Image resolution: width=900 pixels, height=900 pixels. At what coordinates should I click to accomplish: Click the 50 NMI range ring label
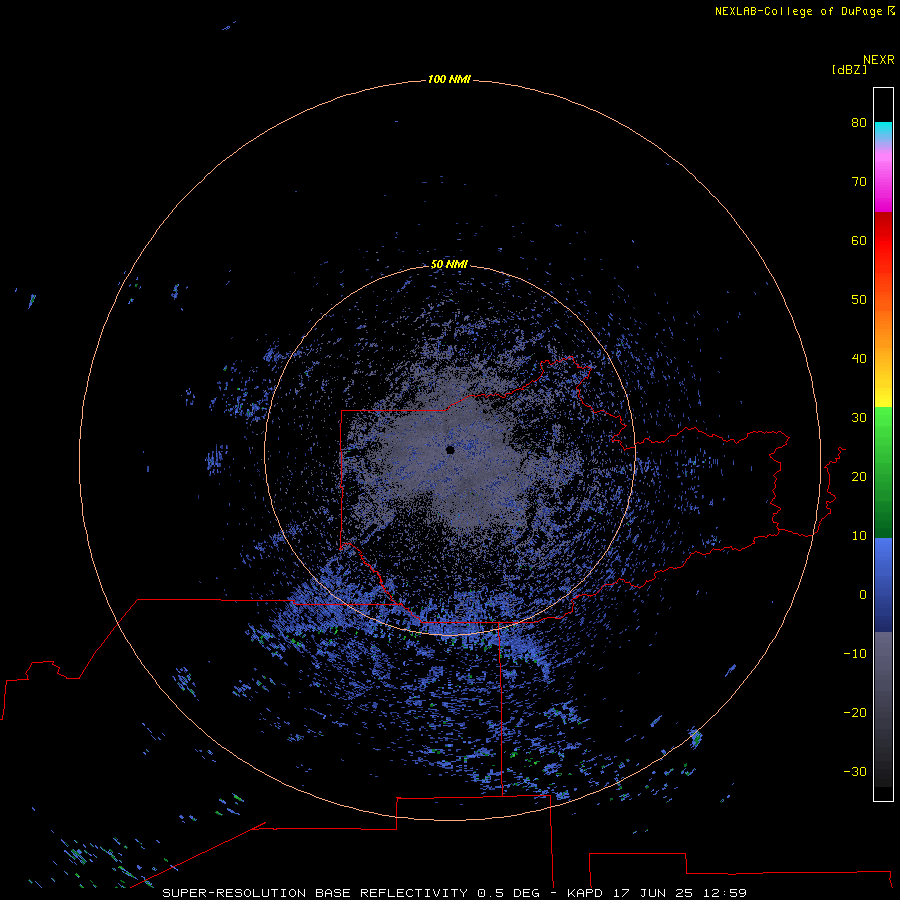pos(449,265)
